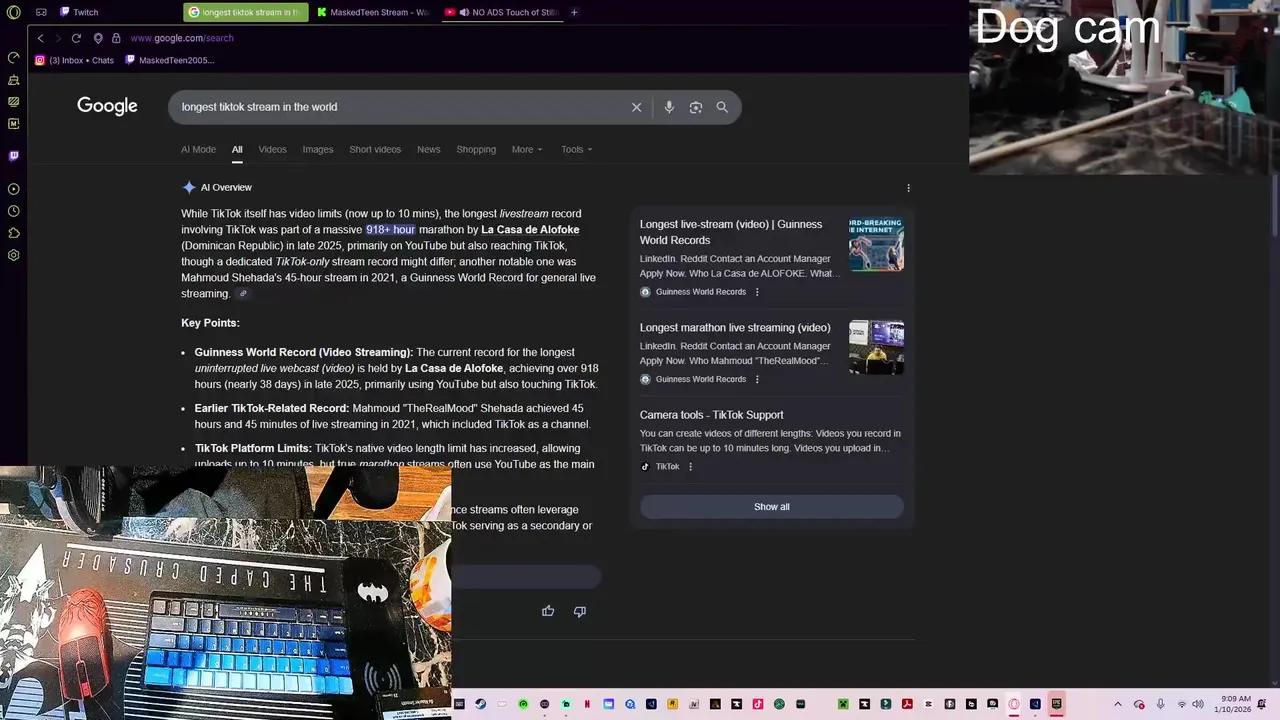Clear the search query with X

coord(636,107)
